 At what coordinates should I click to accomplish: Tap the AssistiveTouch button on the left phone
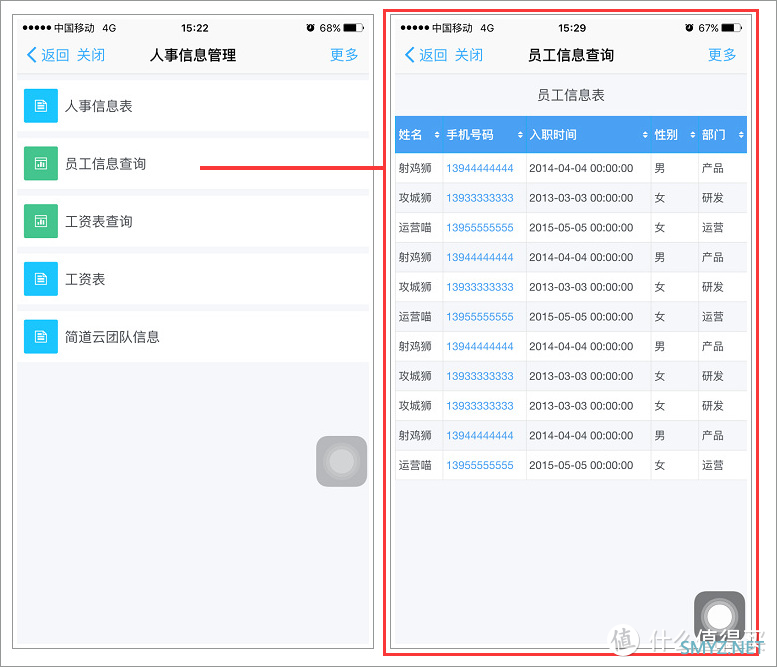[341, 461]
